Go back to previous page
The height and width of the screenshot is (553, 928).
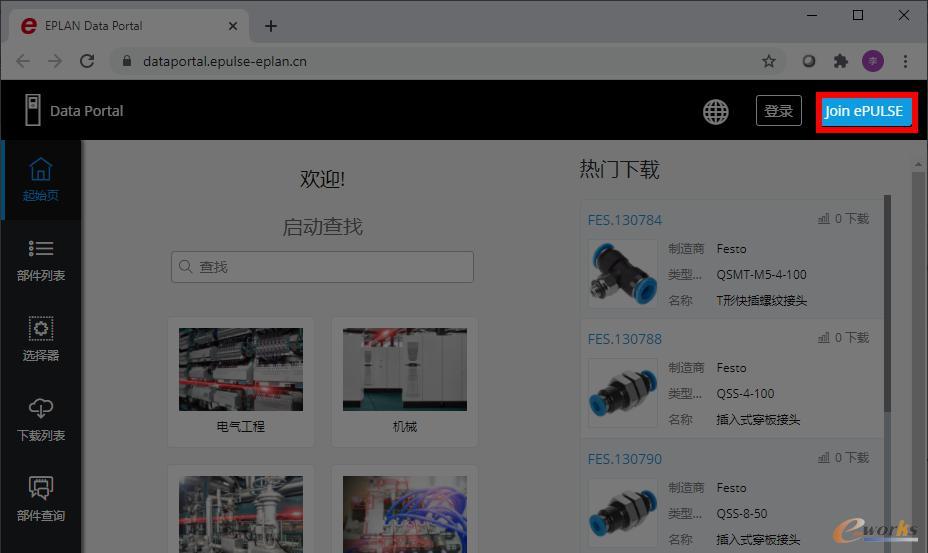(23, 61)
